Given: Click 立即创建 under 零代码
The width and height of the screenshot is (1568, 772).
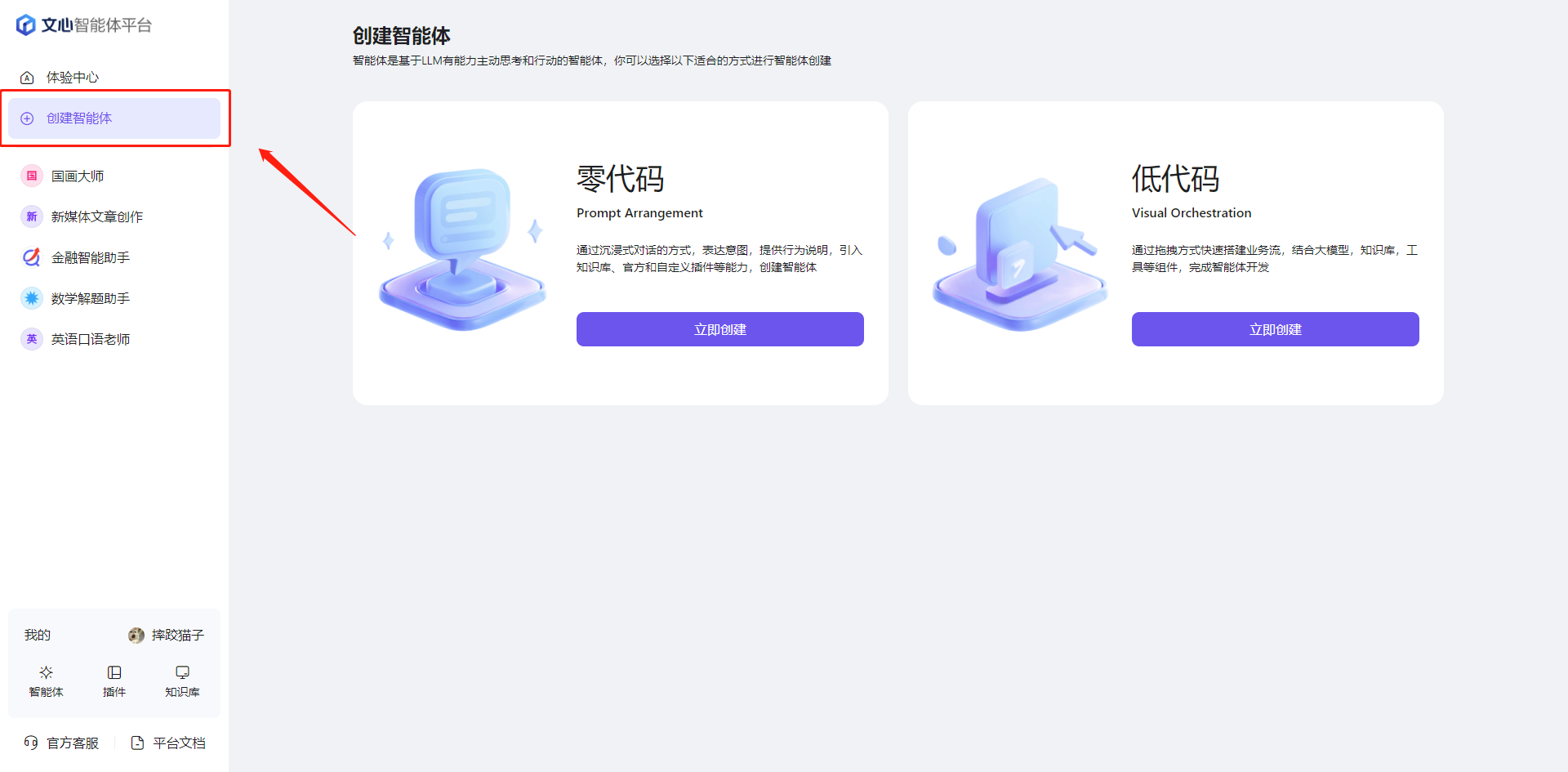Looking at the screenshot, I should (719, 328).
